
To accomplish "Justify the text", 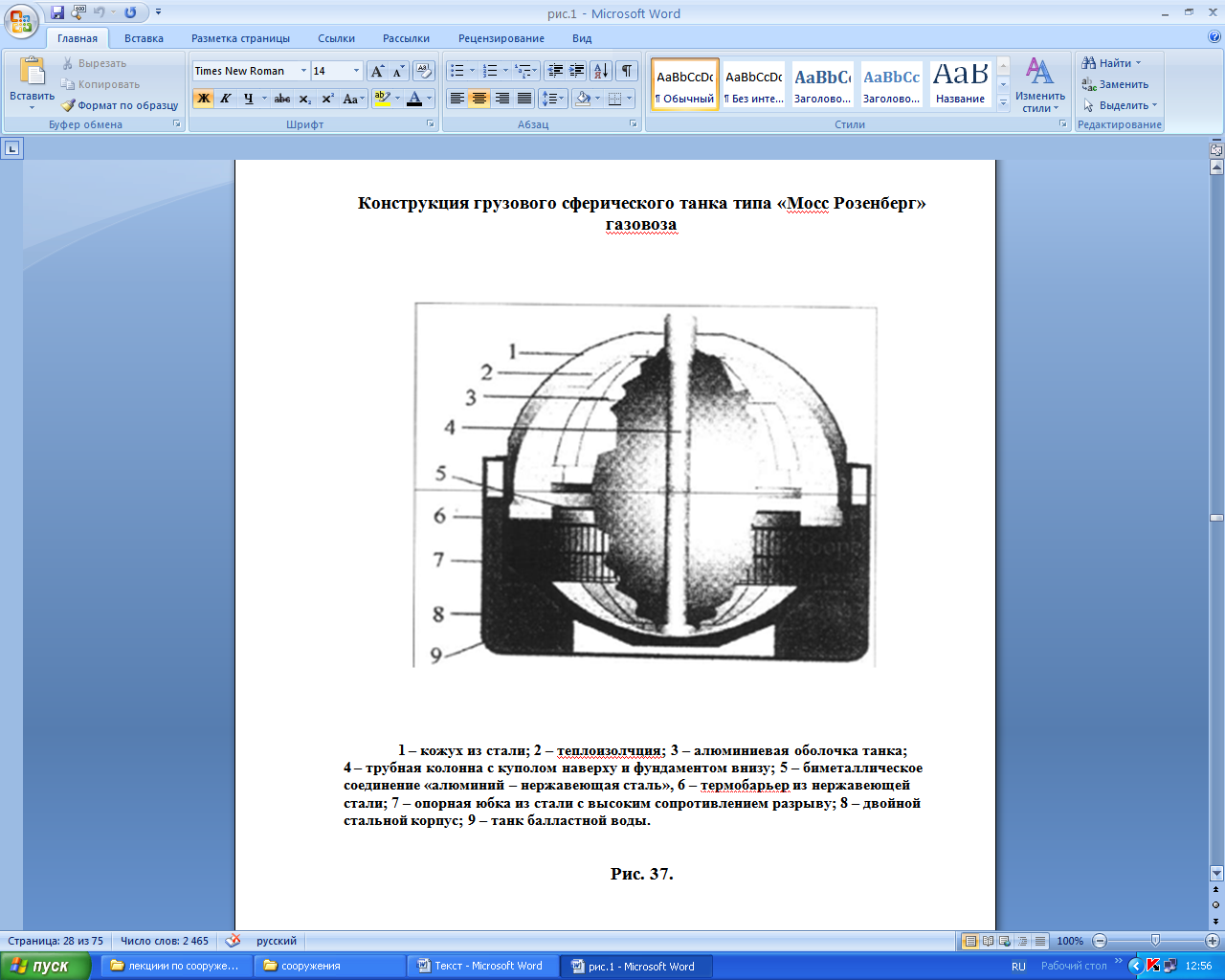I will 523,99.
